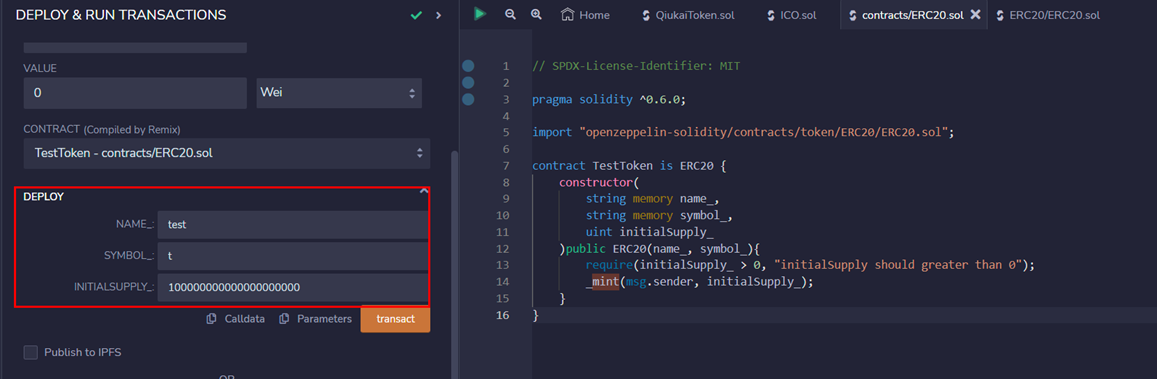The width and height of the screenshot is (1157, 379).
Task: Switch to the ERC20/ERC20.sol tab
Action: [1048, 15]
